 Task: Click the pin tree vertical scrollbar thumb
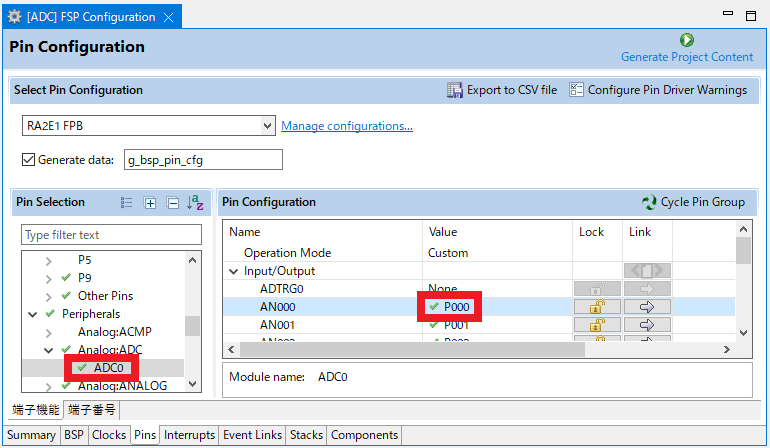click(192, 326)
